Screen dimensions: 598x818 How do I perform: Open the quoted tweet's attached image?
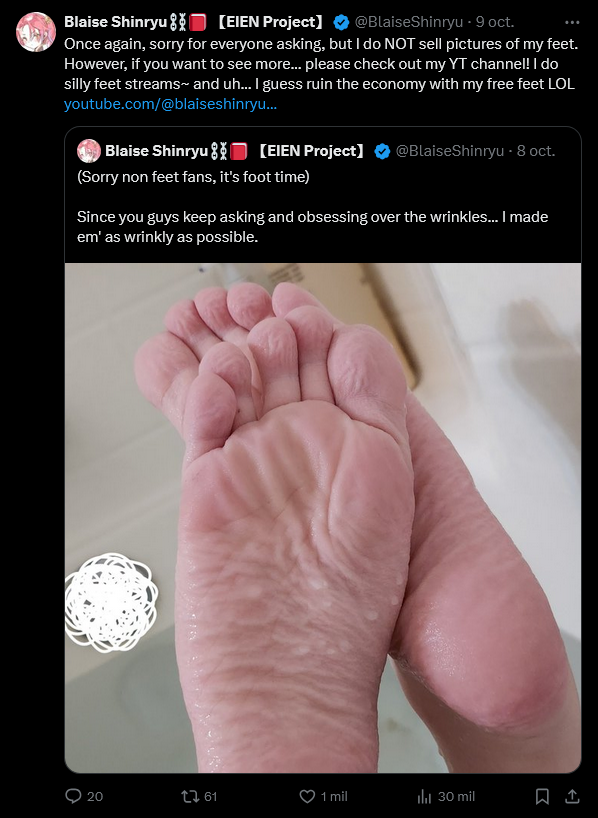322,518
